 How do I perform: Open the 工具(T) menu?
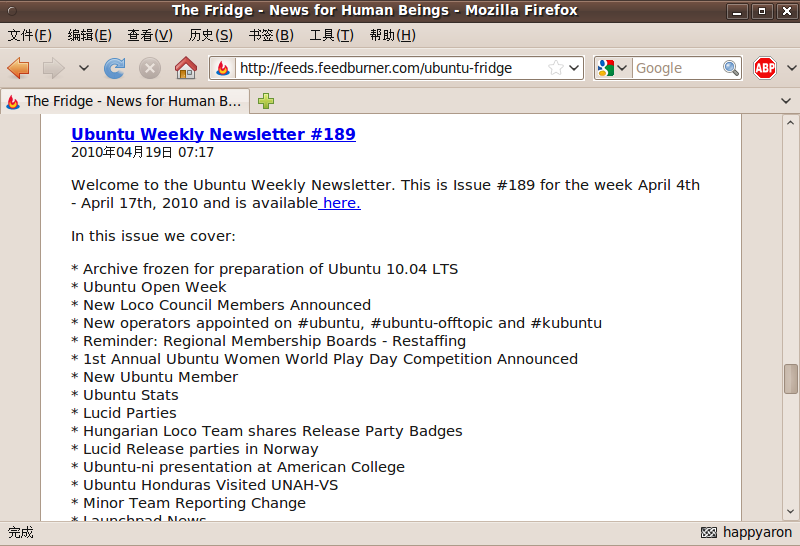tap(332, 35)
